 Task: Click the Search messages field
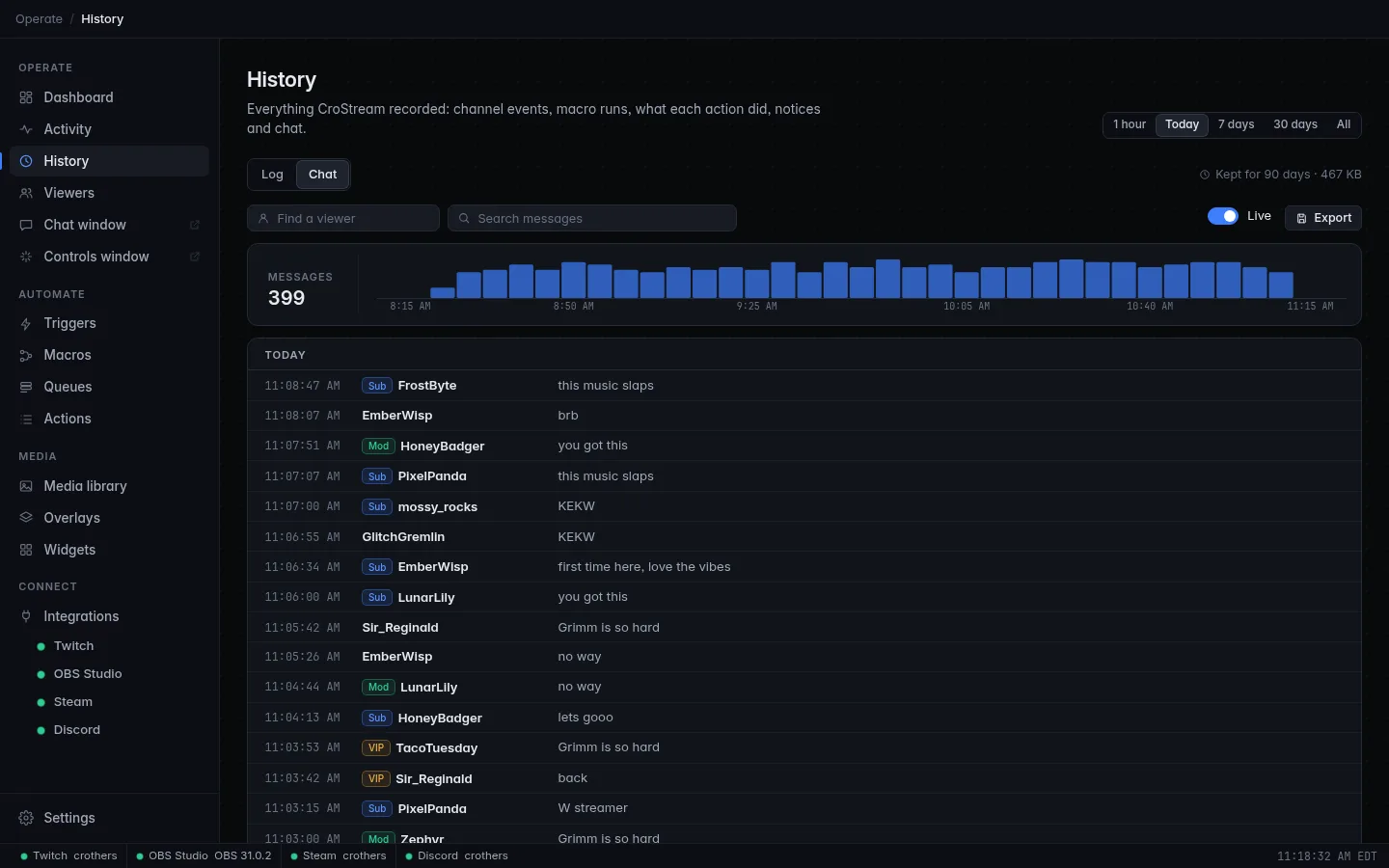[x=592, y=218]
